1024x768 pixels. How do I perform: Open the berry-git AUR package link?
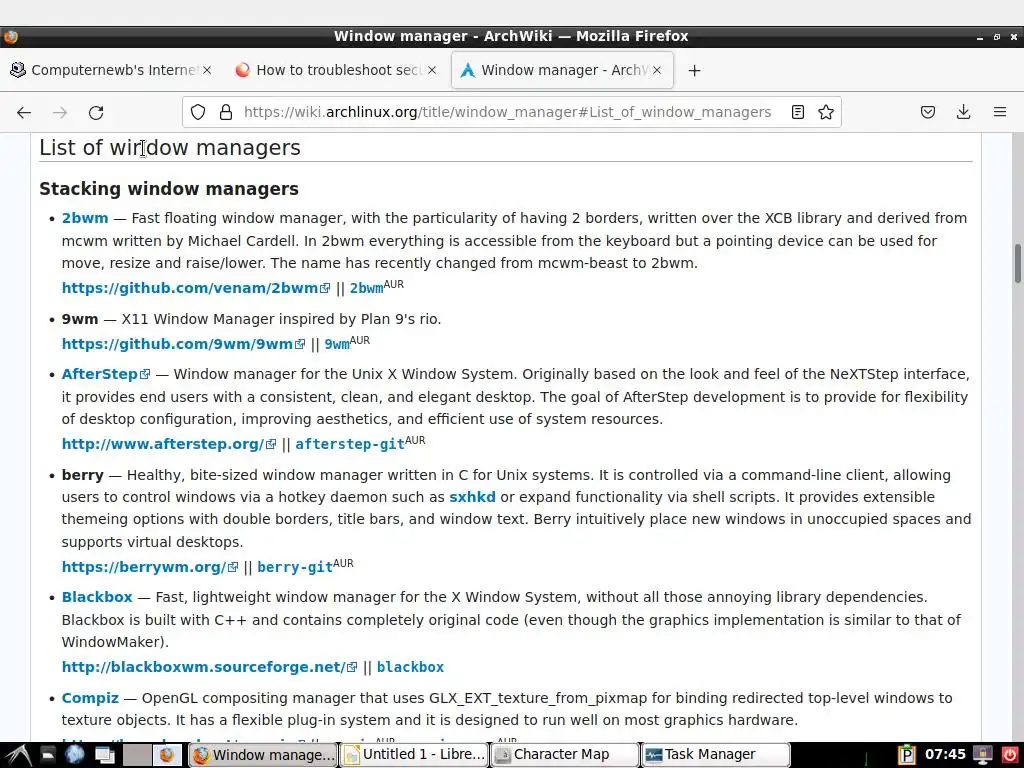click(x=295, y=567)
